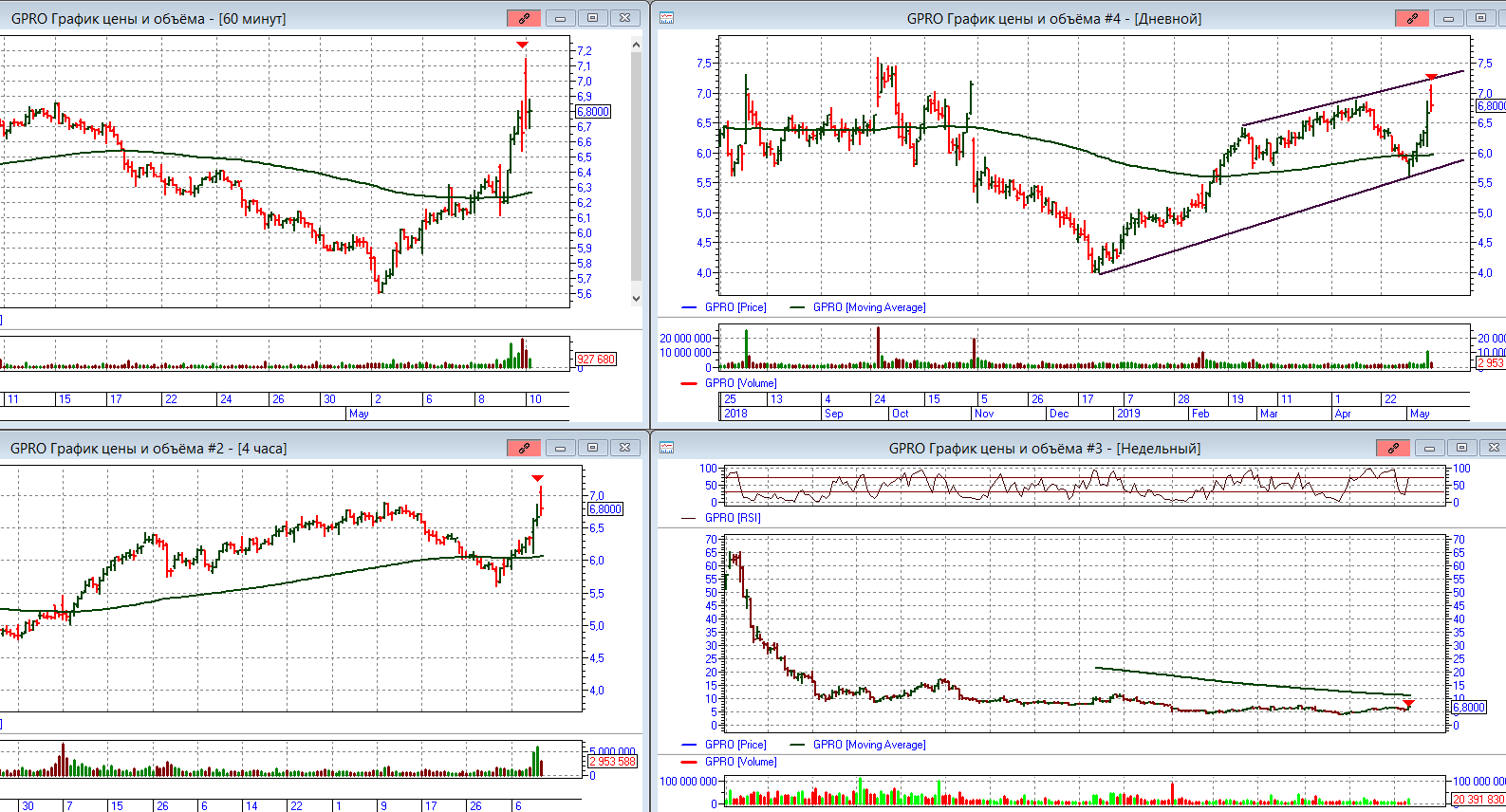Open chart system menu icon of weekly window
This screenshot has height=812, width=1506.
(x=667, y=448)
